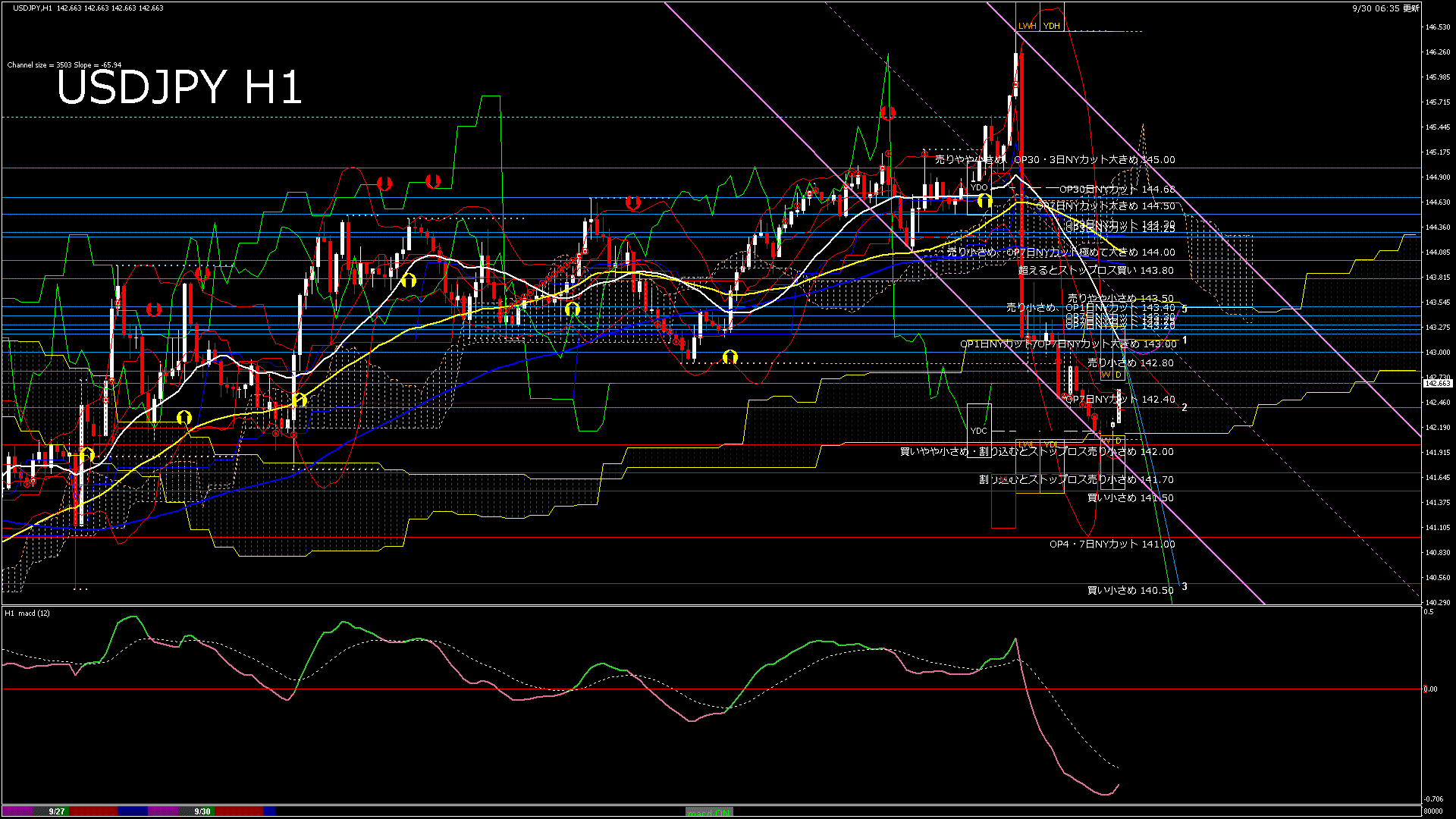
Task: Click yellow signal marker beside YDO box
Action: [984, 201]
